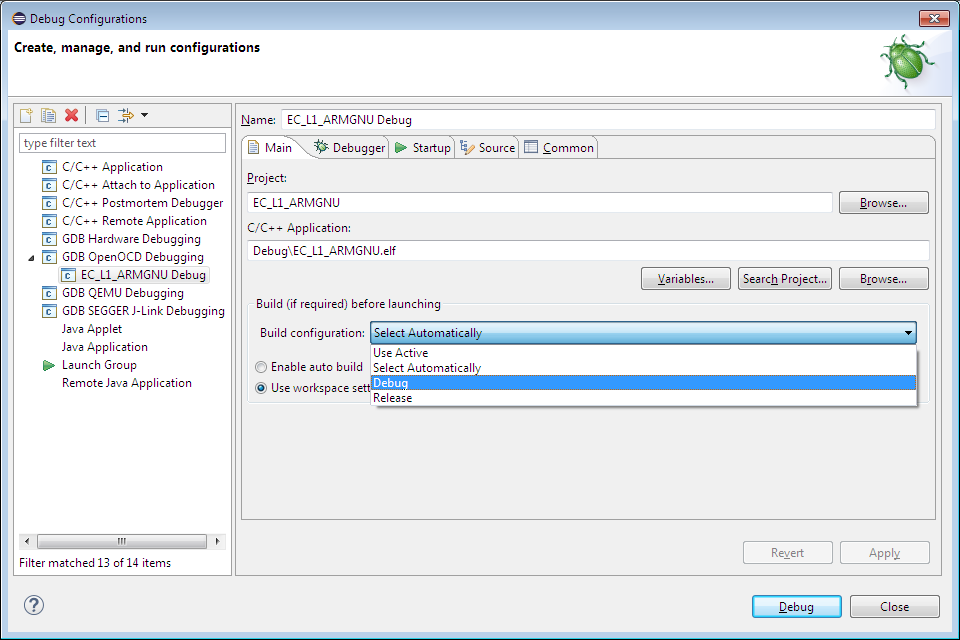960x640 pixels.
Task: Collapse all items in the configuration tree
Action: pos(101,114)
